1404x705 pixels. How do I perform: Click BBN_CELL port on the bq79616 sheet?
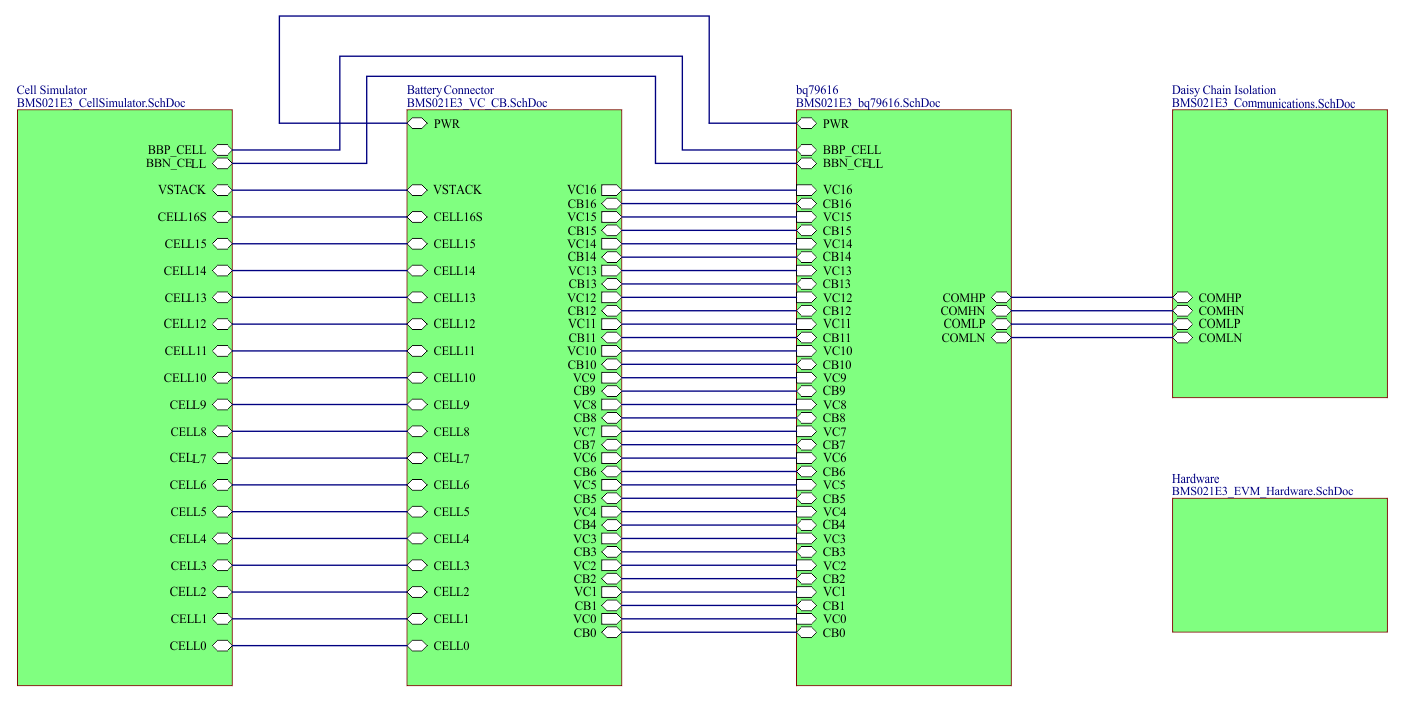click(x=806, y=163)
